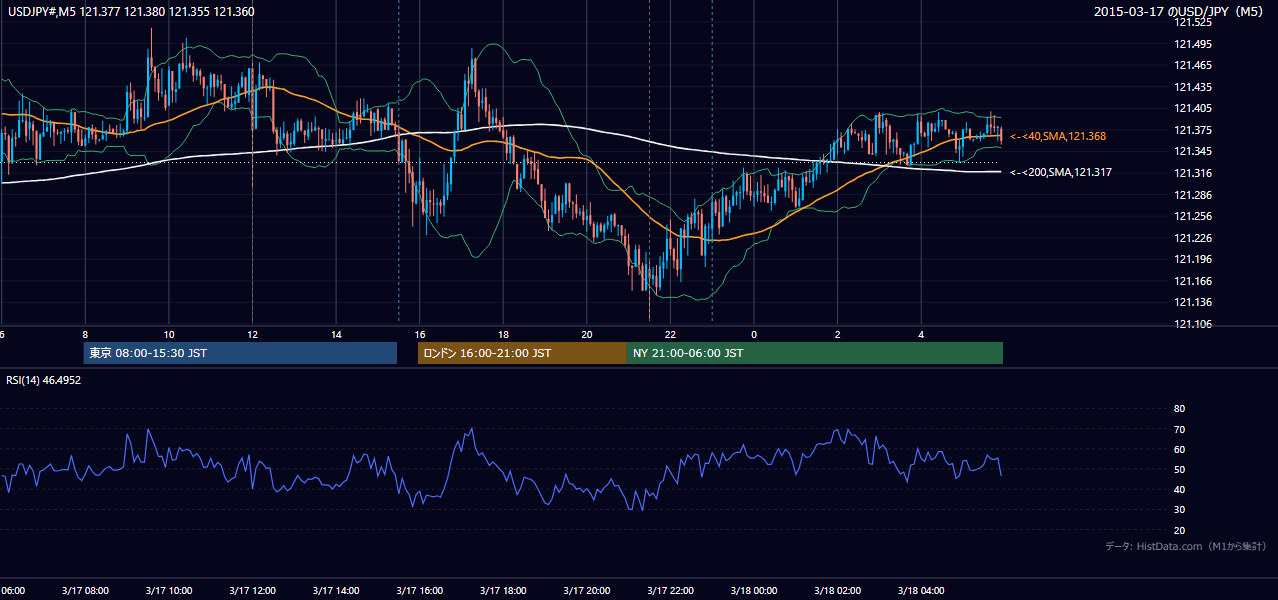This screenshot has width=1278, height=600.
Task: Click the RSI 20 level label
Action: coord(1179,530)
